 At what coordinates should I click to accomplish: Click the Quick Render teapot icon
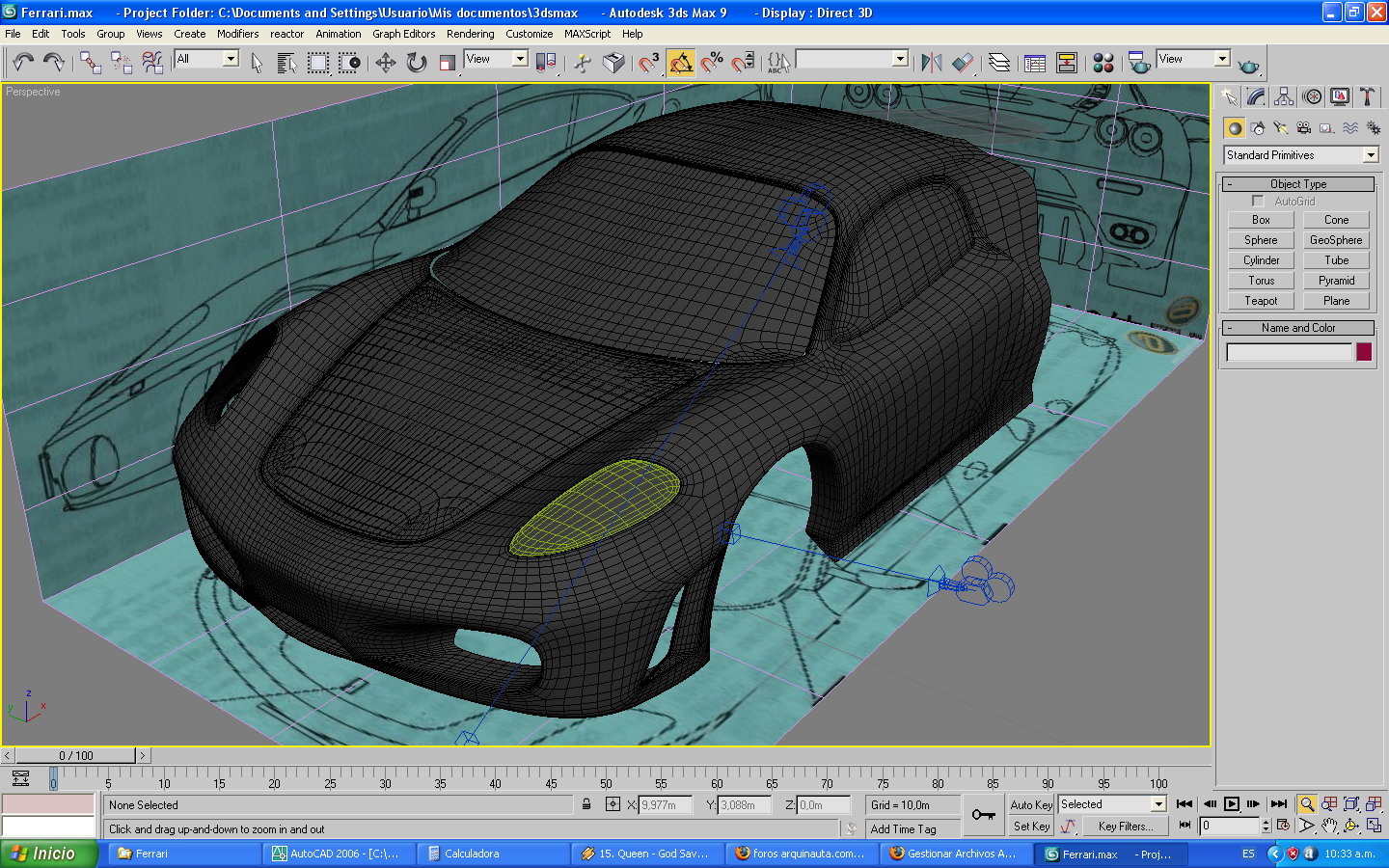[x=1248, y=65]
